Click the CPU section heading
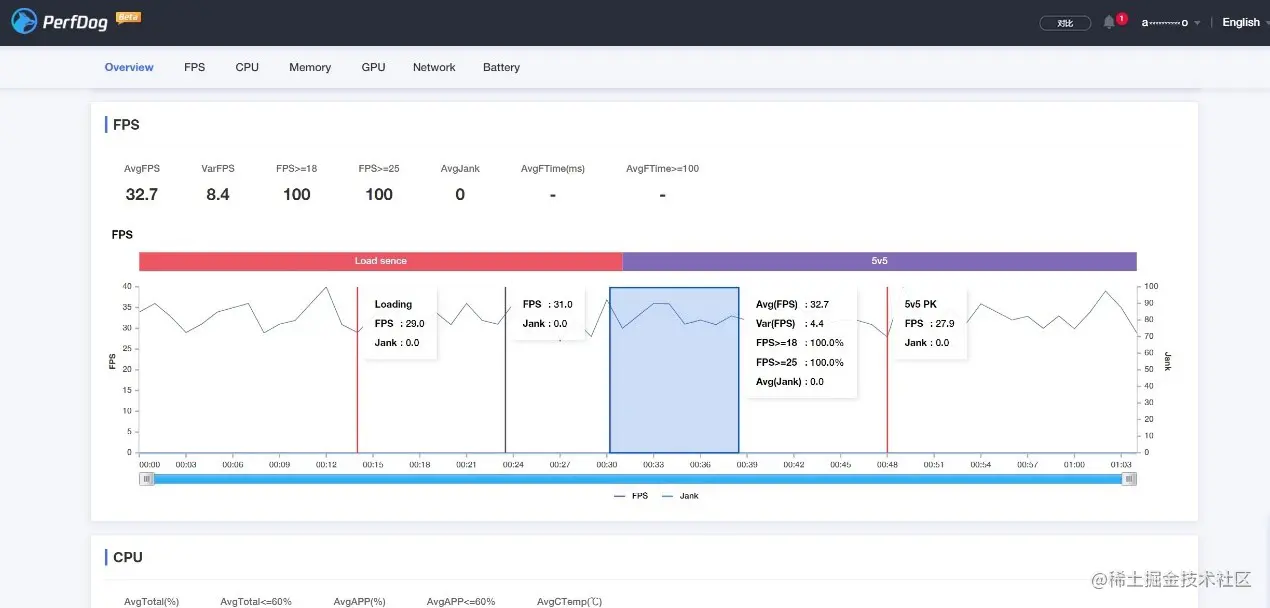This screenshot has height=608, width=1270. 128,557
